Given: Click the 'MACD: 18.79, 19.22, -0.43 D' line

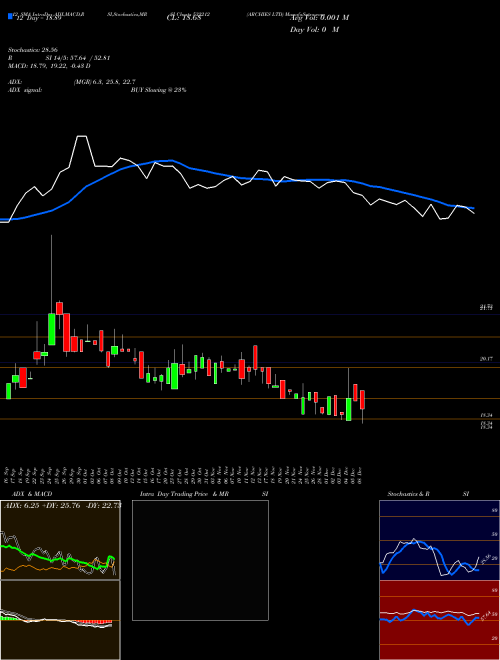Looking at the screenshot, I should (x=49, y=66).
